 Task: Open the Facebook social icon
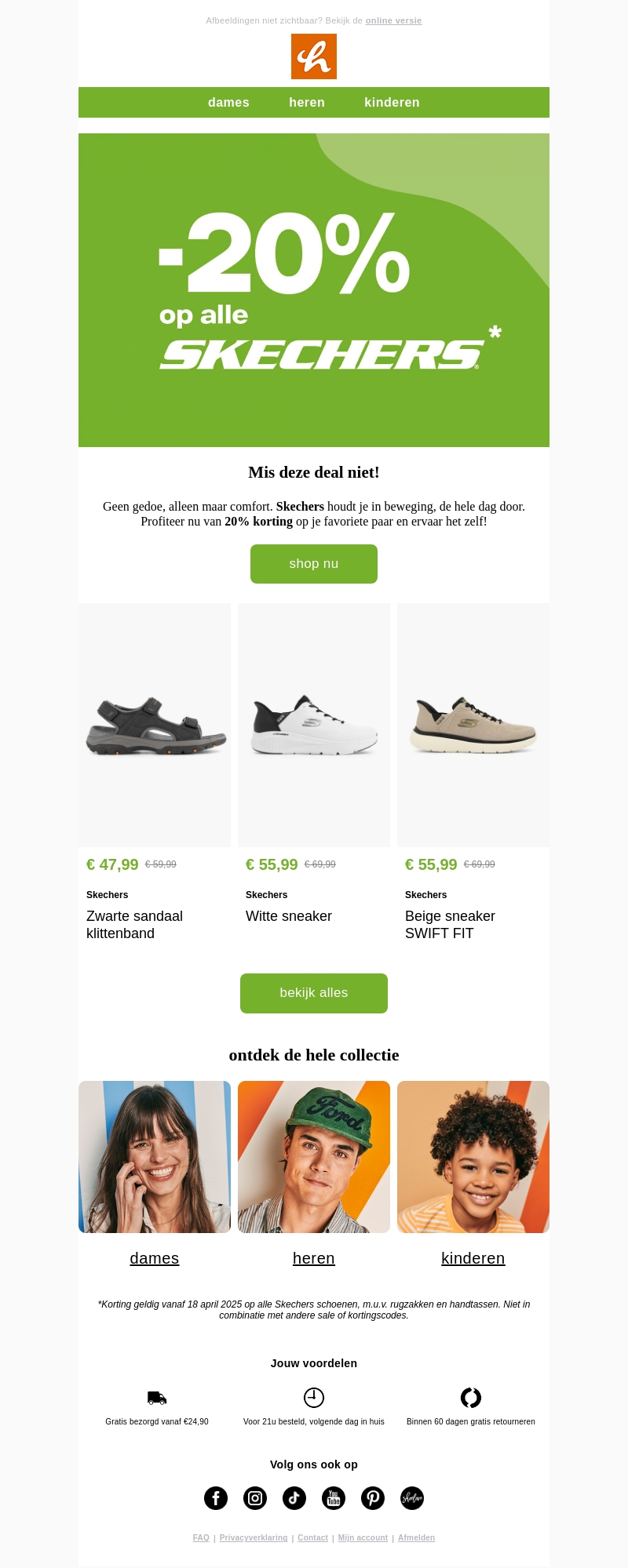tap(216, 1498)
